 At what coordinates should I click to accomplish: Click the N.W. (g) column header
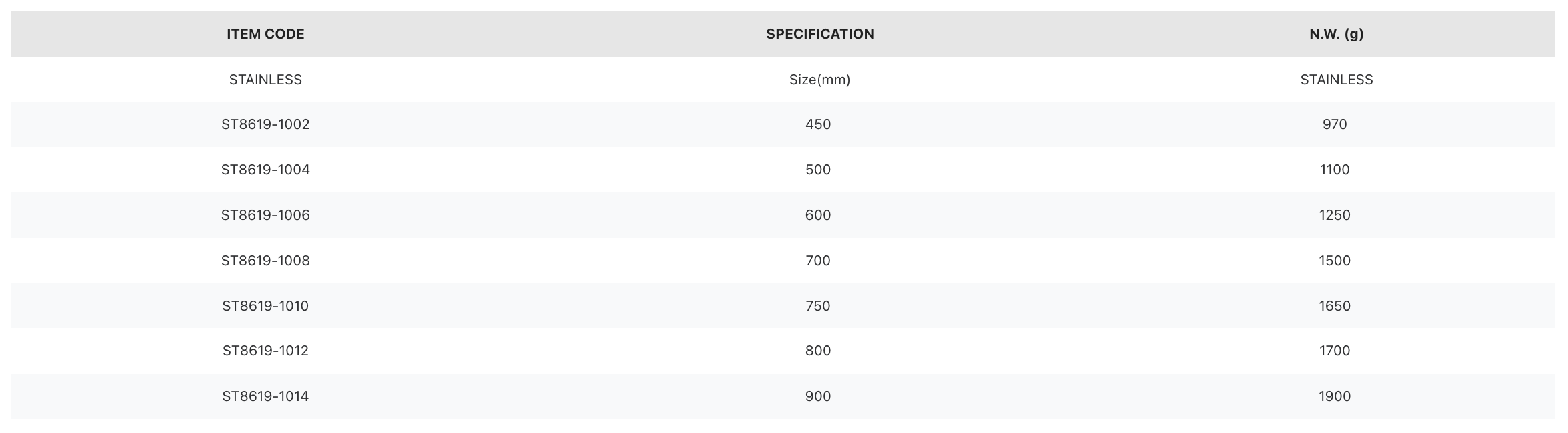[1336, 34]
